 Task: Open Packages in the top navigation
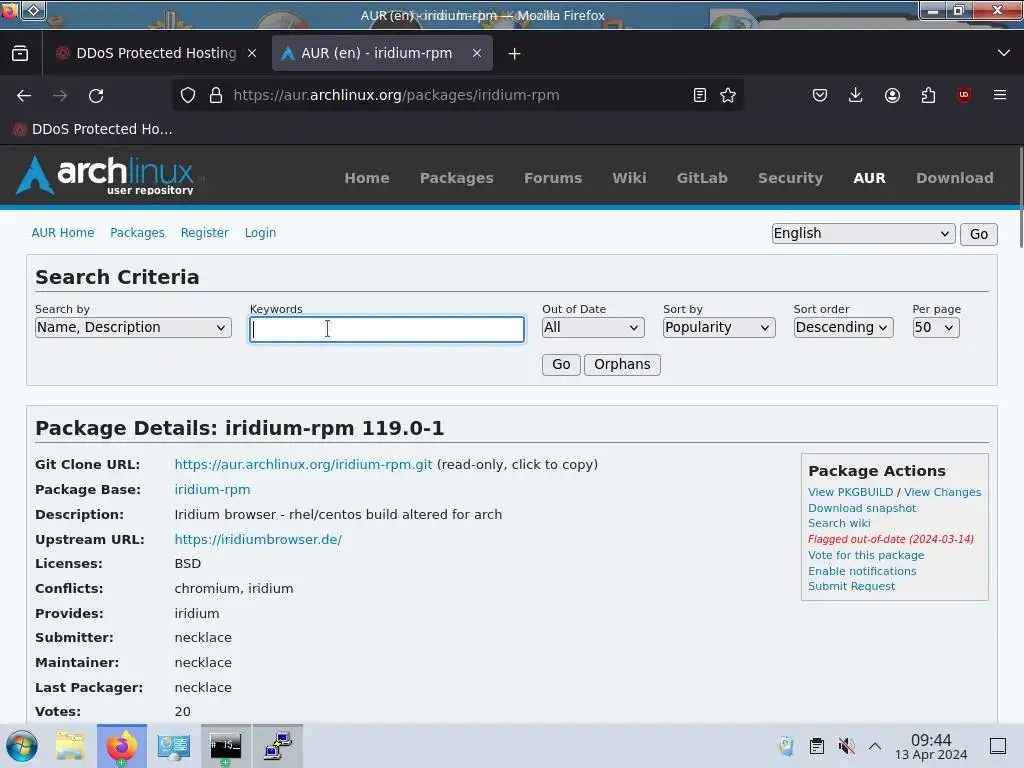(x=456, y=178)
